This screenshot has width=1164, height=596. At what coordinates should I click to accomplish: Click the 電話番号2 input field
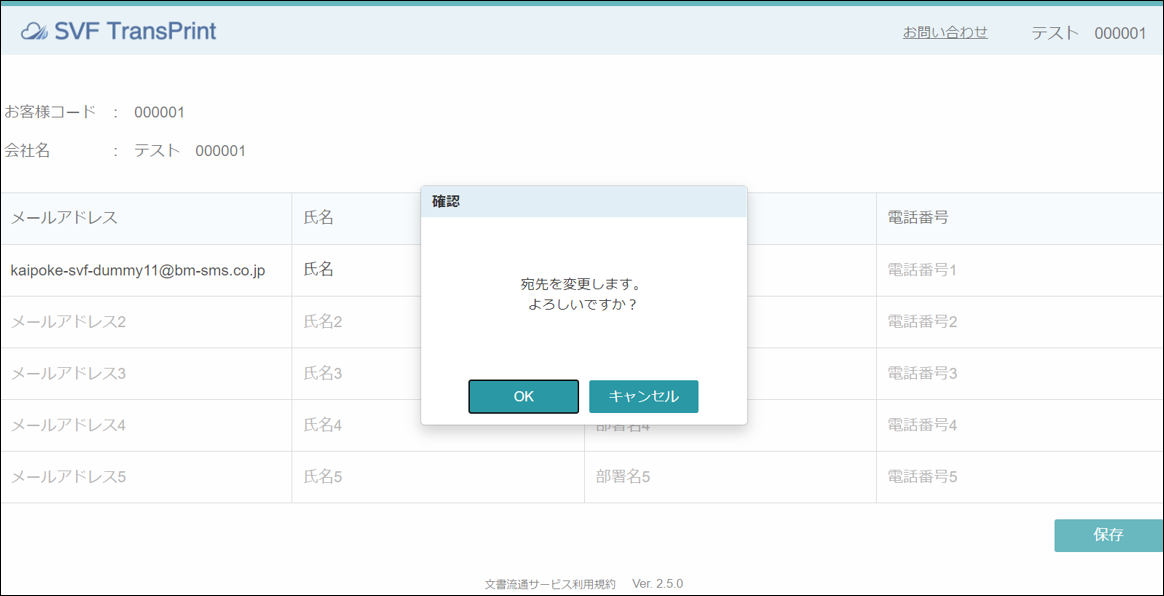pos(1020,322)
